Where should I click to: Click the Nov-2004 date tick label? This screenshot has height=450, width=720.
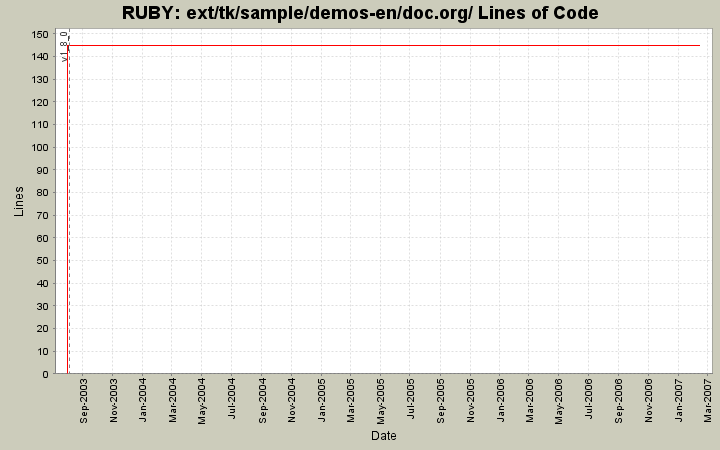pyautogui.click(x=292, y=401)
